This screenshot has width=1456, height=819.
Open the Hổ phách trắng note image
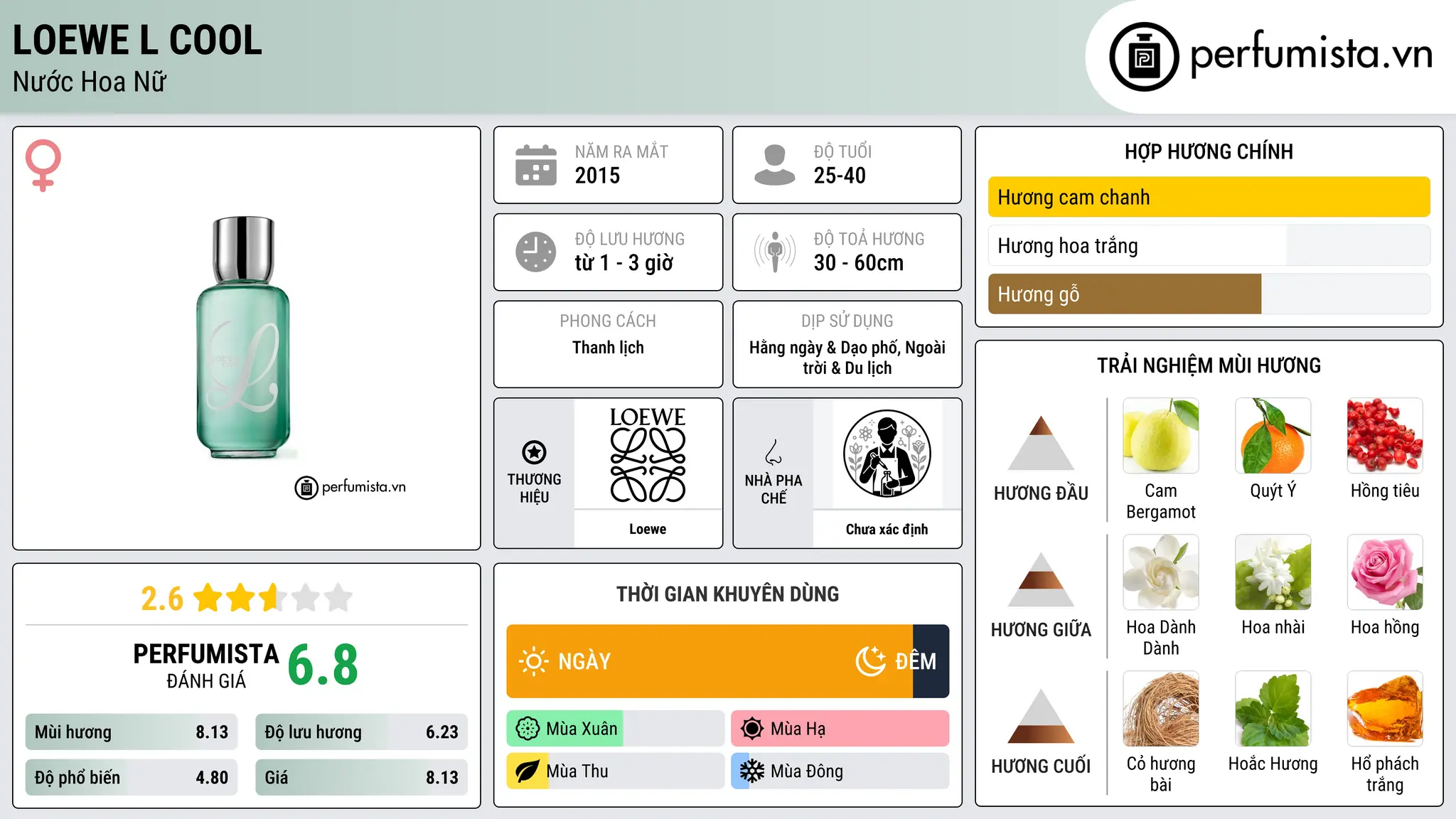click(x=1385, y=709)
